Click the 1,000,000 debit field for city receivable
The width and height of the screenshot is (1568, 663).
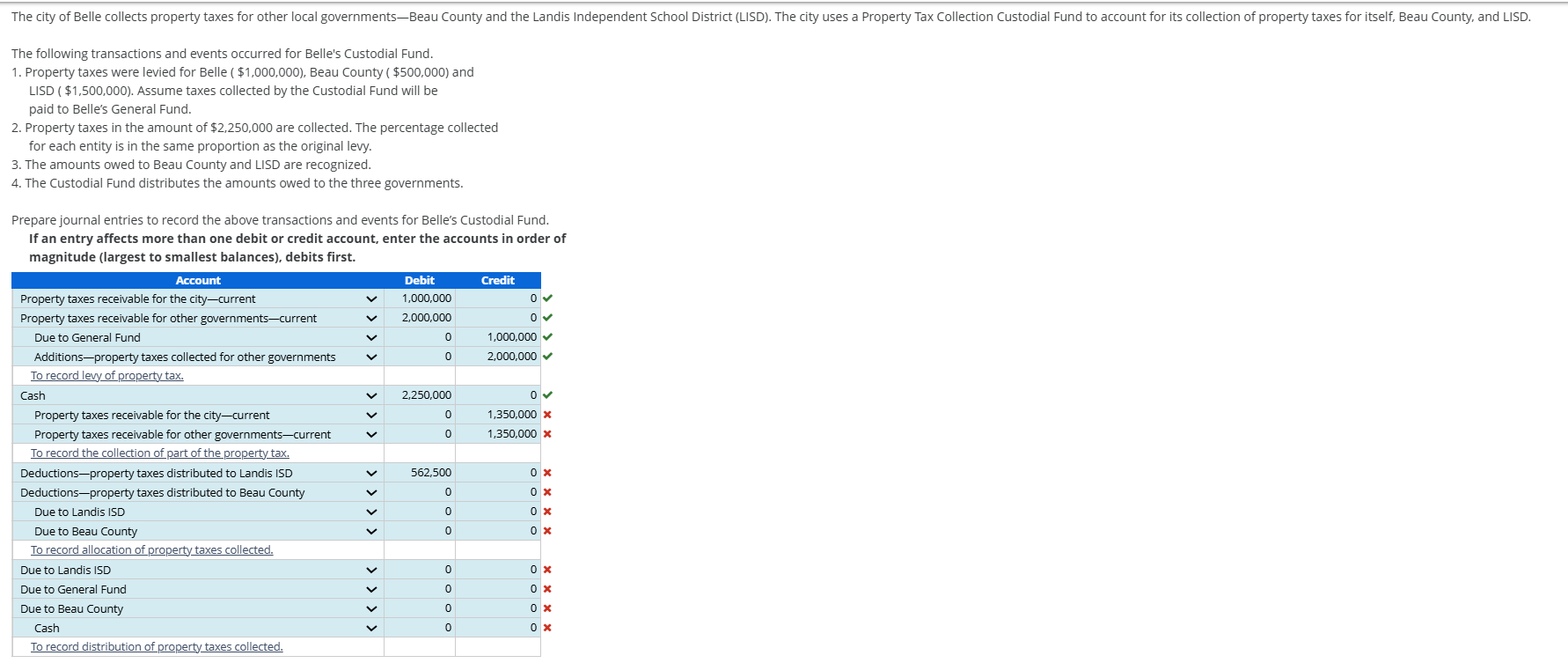(x=420, y=298)
